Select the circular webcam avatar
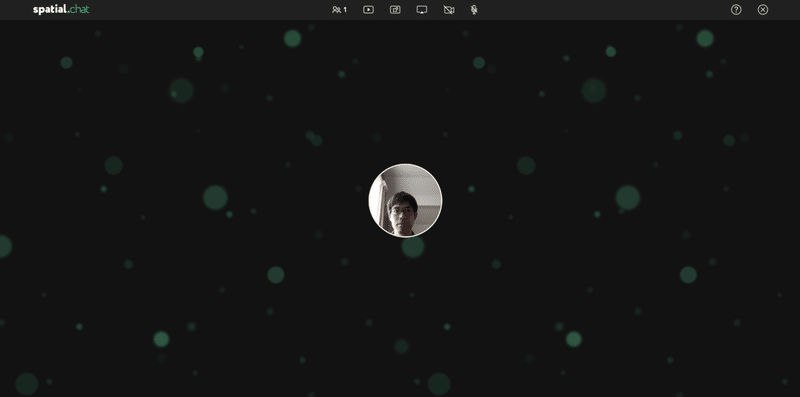 [405, 201]
